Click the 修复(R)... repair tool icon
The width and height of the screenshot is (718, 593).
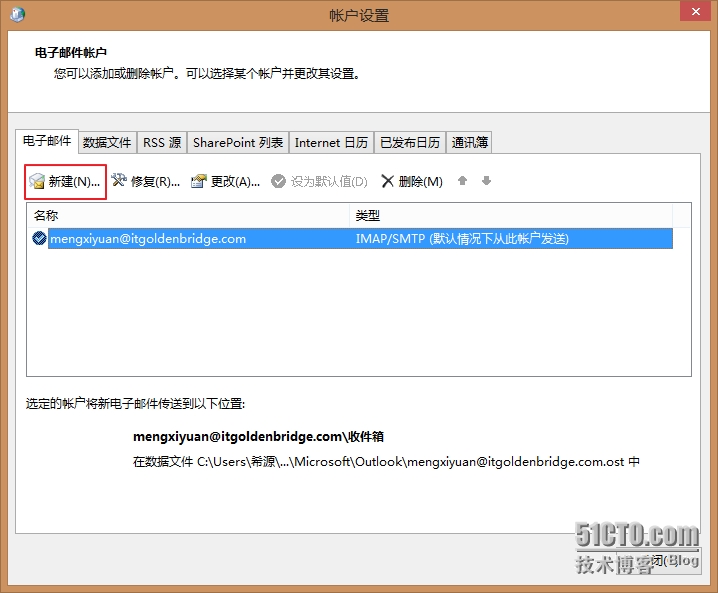(x=120, y=181)
